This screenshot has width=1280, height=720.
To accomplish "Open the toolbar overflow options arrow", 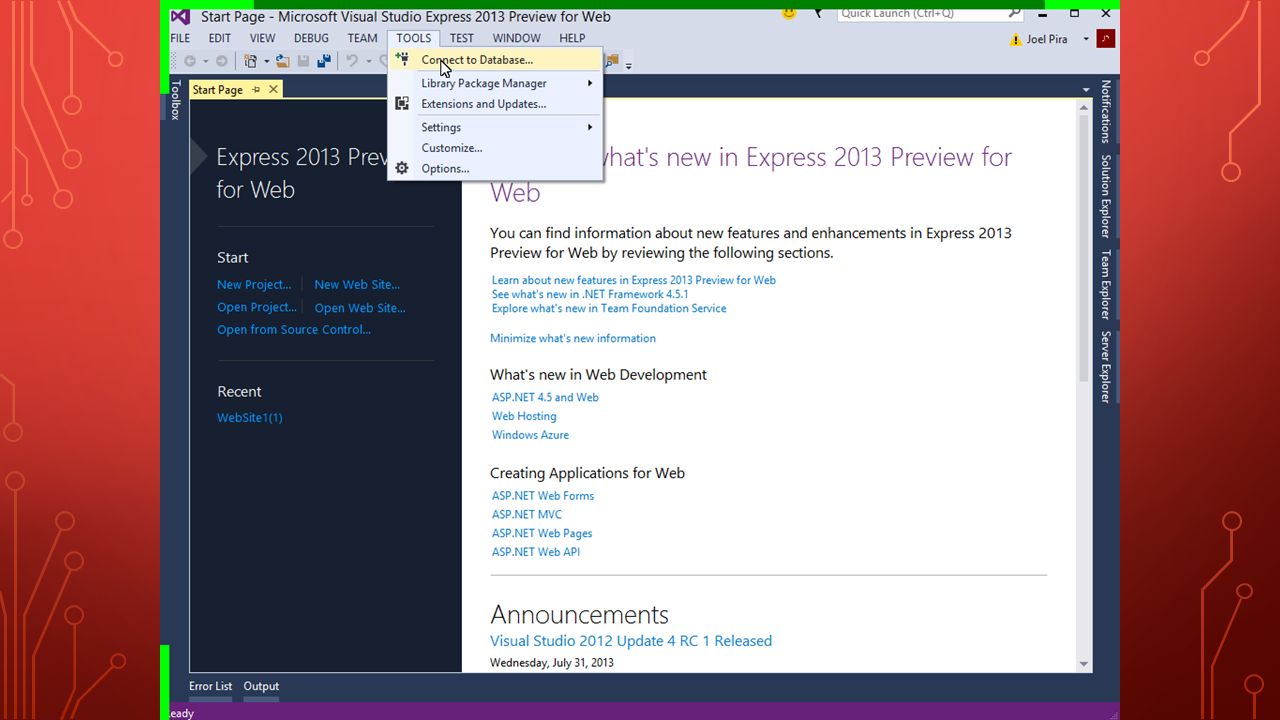I will point(629,64).
